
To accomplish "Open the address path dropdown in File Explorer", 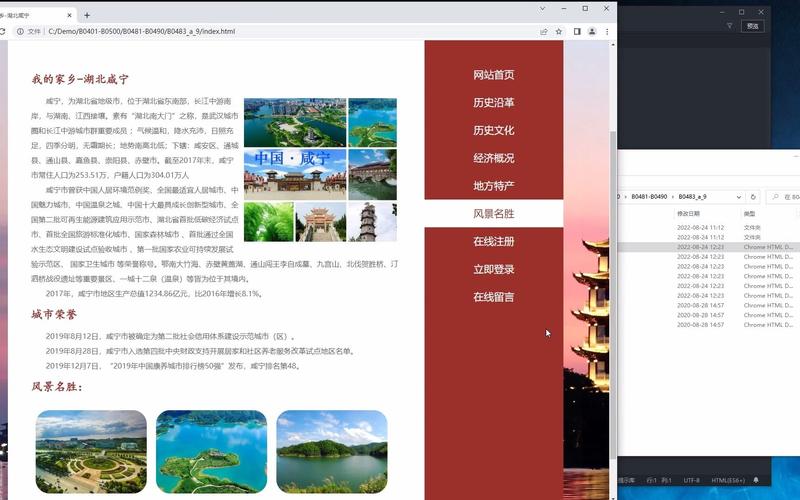I will [x=738, y=197].
